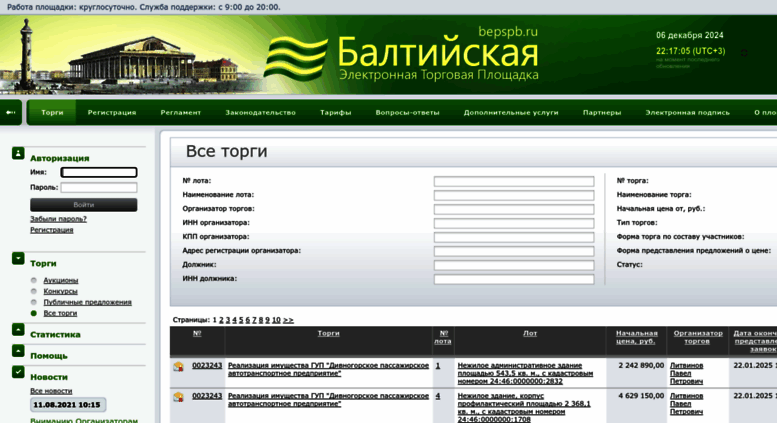Select Аукционы radio bullet
The height and width of the screenshot is (423, 777).
tap(34, 280)
